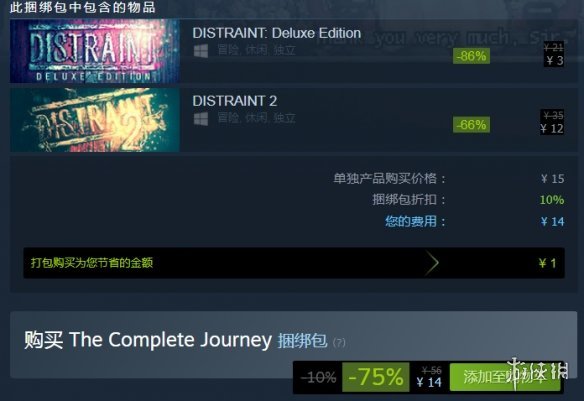Click the 捆绑包 bundle link
This screenshot has height=401, width=584.
click(x=302, y=340)
